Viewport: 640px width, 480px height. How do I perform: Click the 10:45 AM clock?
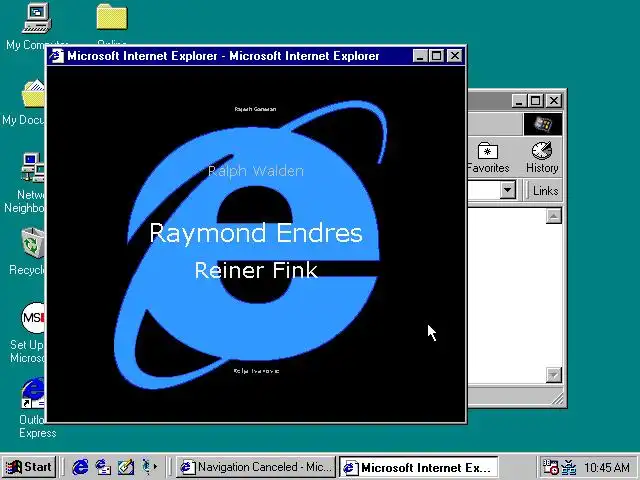pos(607,467)
